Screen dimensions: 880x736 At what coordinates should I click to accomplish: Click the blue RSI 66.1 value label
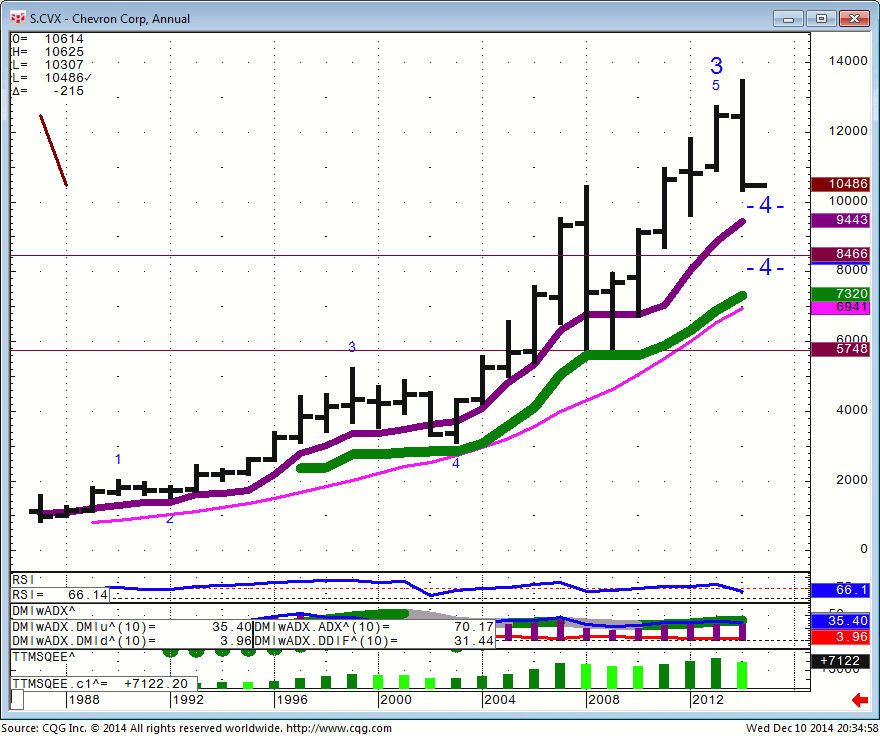[x=840, y=590]
